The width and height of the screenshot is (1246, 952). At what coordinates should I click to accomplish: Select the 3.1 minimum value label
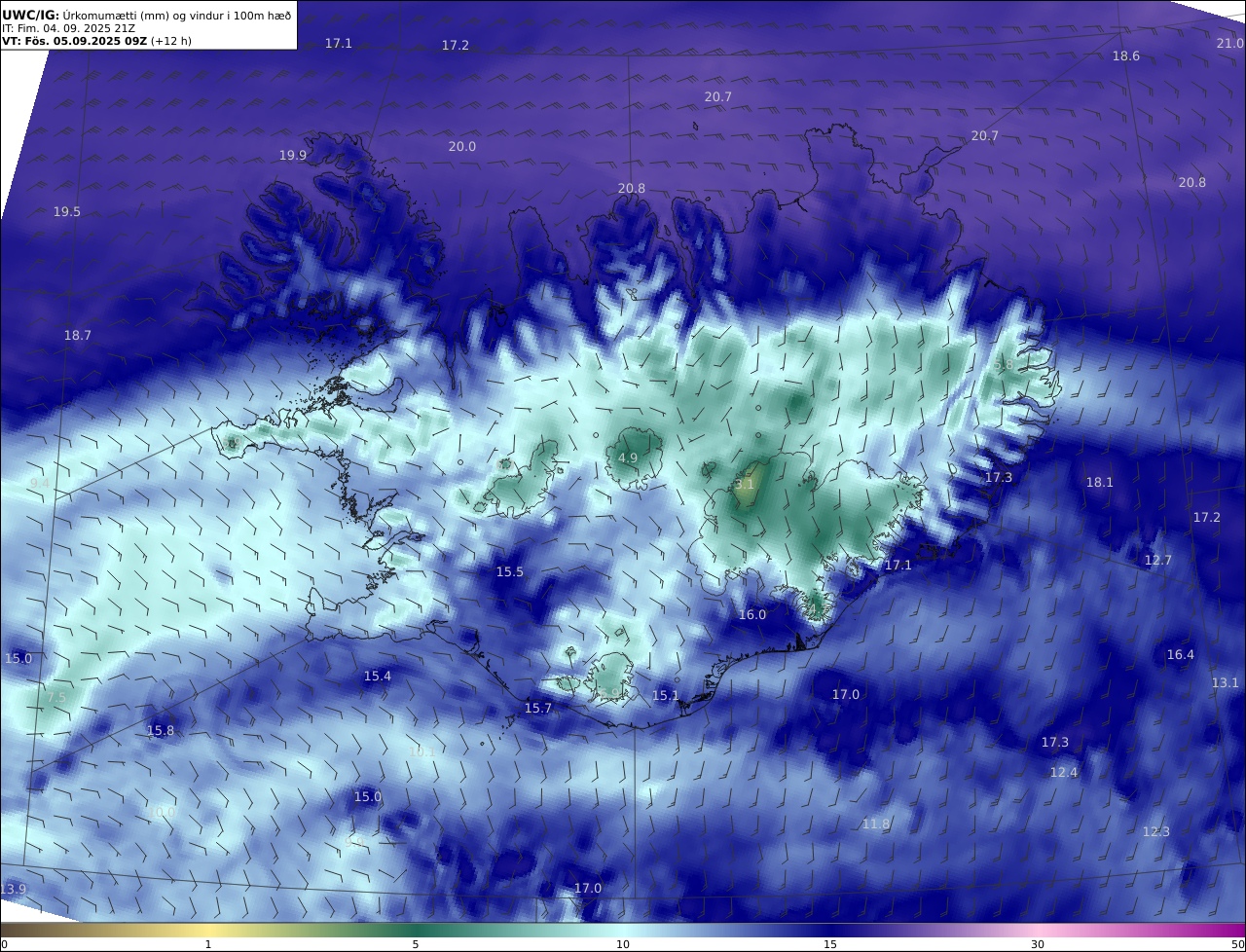745,484
